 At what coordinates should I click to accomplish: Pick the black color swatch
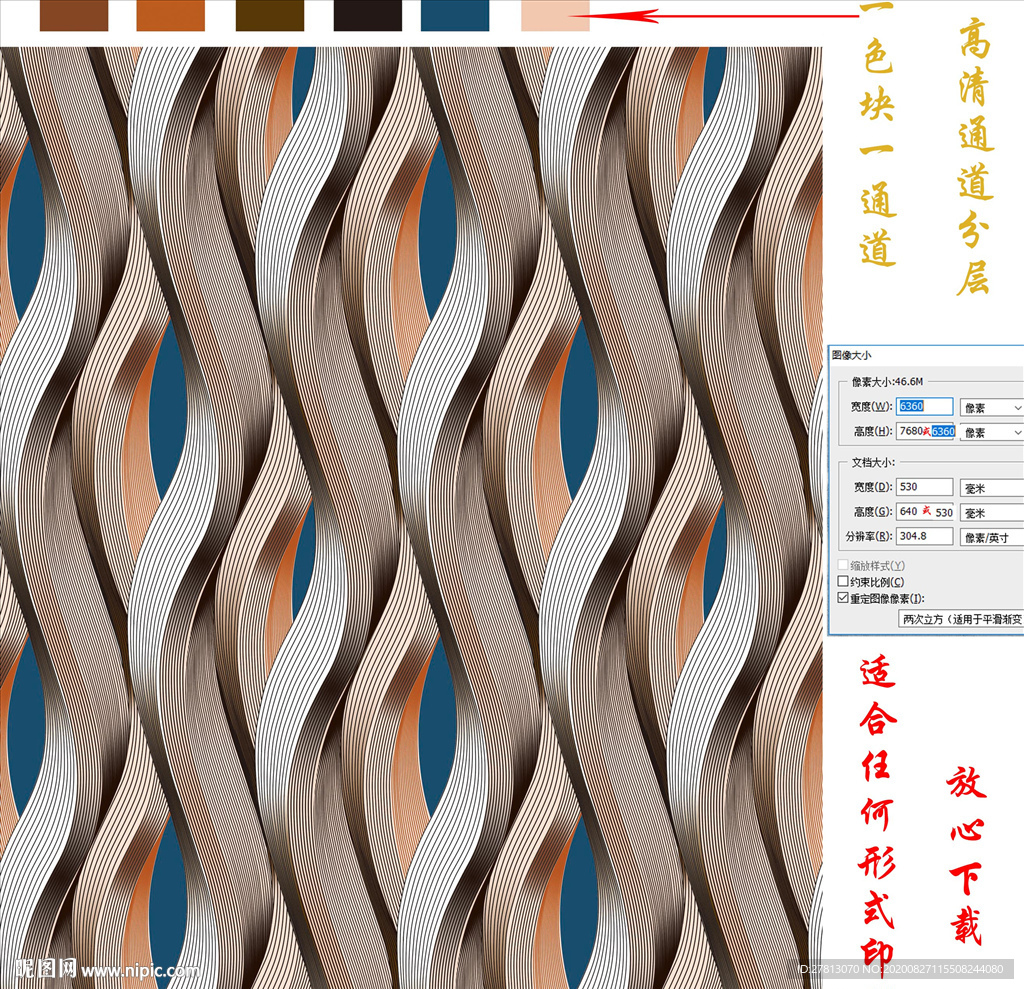click(x=368, y=15)
